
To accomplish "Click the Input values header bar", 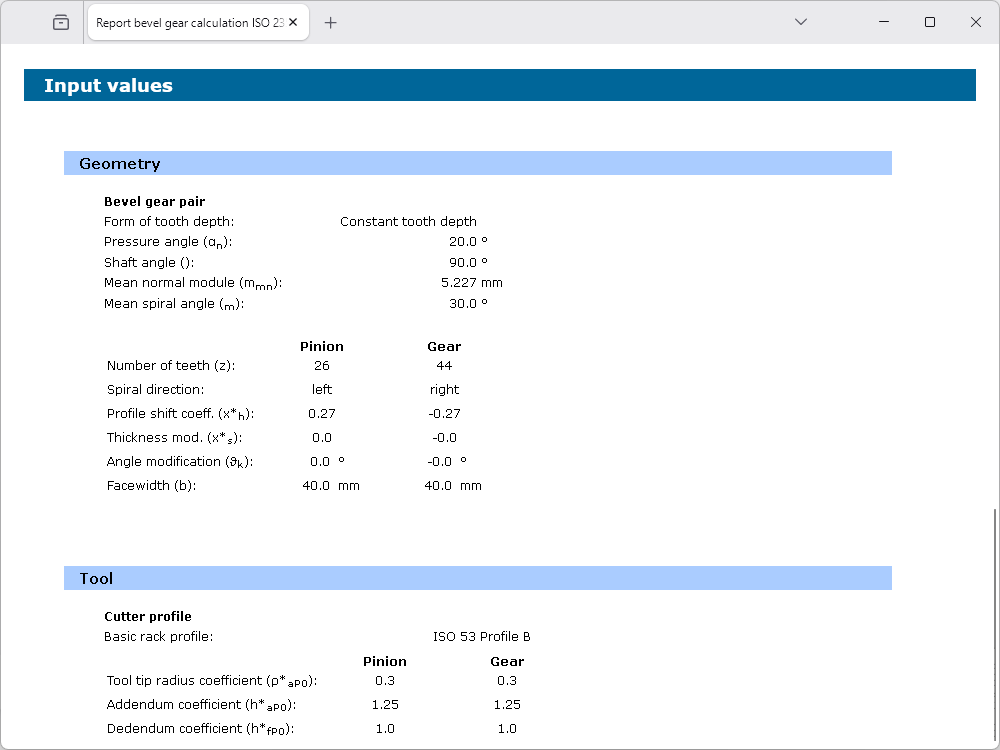I will [499, 86].
